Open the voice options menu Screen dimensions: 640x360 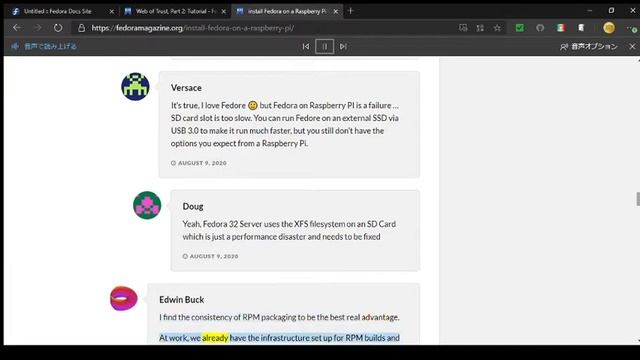(x=589, y=47)
